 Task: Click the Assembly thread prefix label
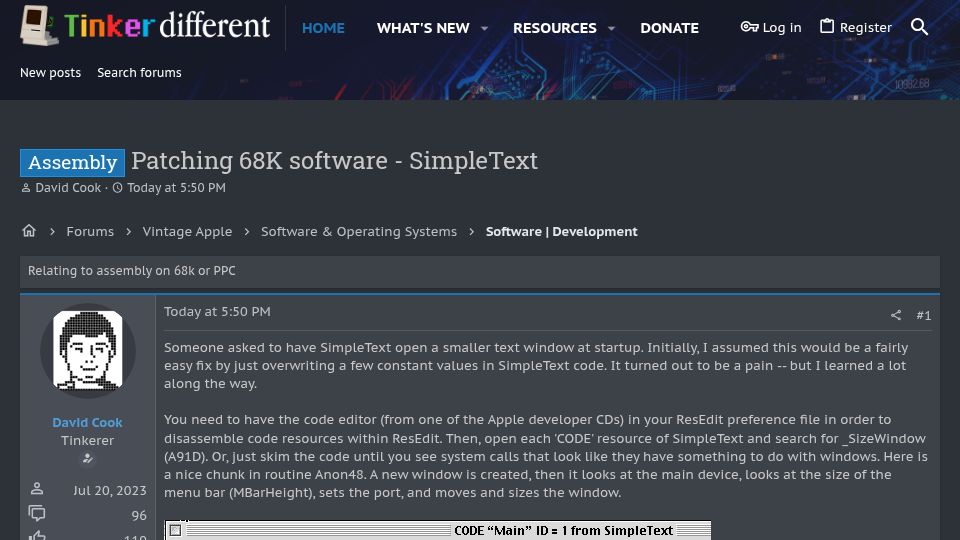pyautogui.click(x=72, y=162)
